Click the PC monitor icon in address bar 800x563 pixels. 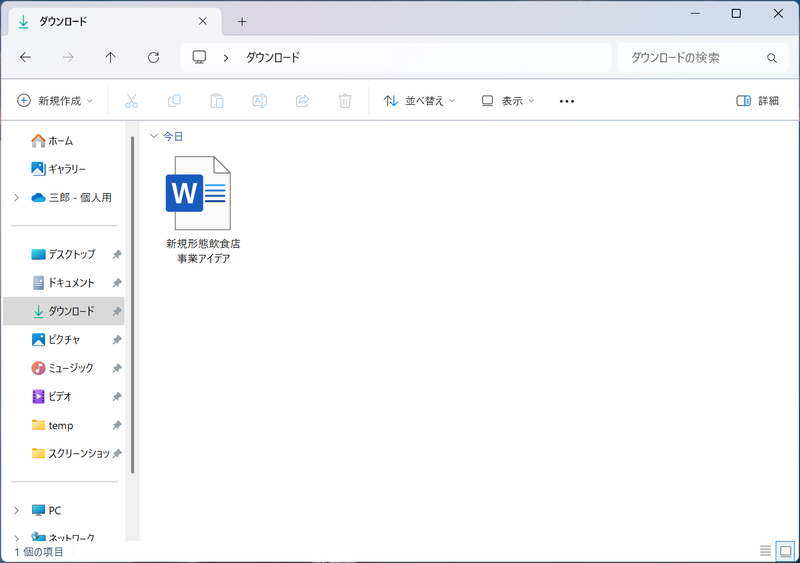coord(199,57)
